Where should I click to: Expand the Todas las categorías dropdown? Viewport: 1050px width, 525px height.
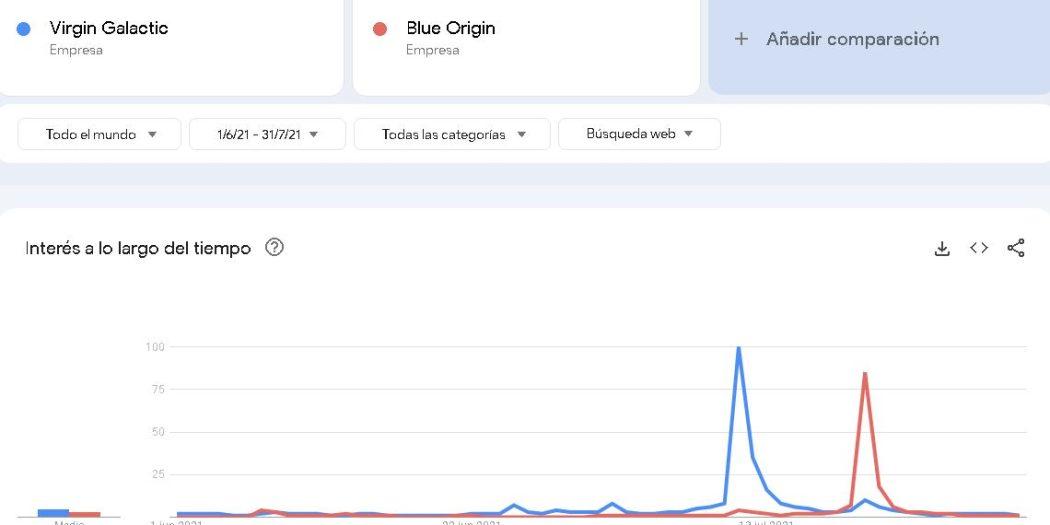[452, 134]
